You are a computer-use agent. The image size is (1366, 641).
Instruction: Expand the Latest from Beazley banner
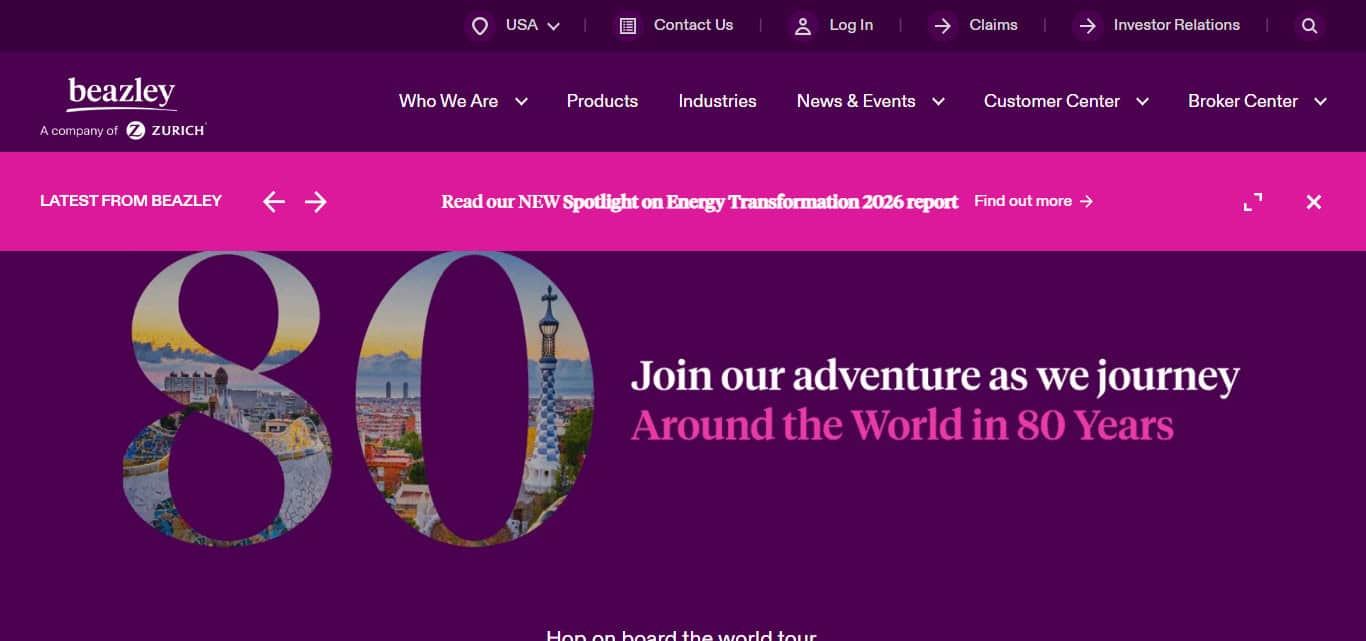pyautogui.click(x=1253, y=202)
